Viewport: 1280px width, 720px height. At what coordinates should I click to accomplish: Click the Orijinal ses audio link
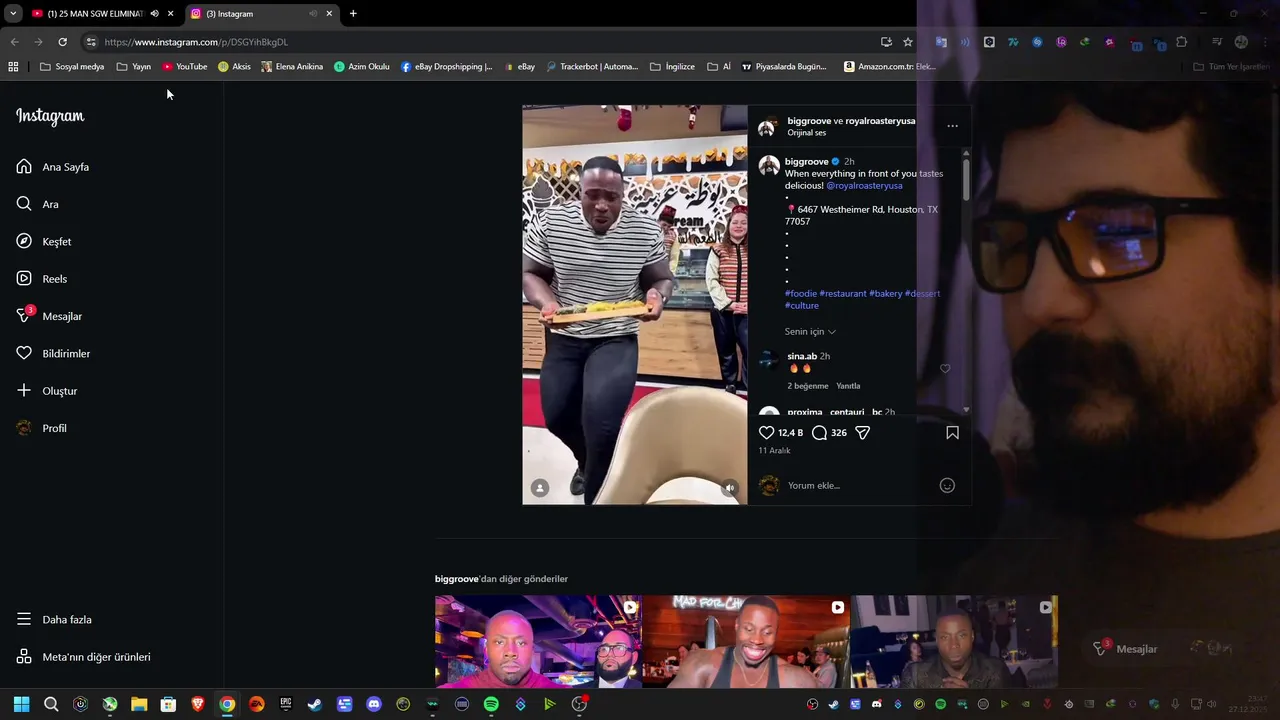pos(807,133)
